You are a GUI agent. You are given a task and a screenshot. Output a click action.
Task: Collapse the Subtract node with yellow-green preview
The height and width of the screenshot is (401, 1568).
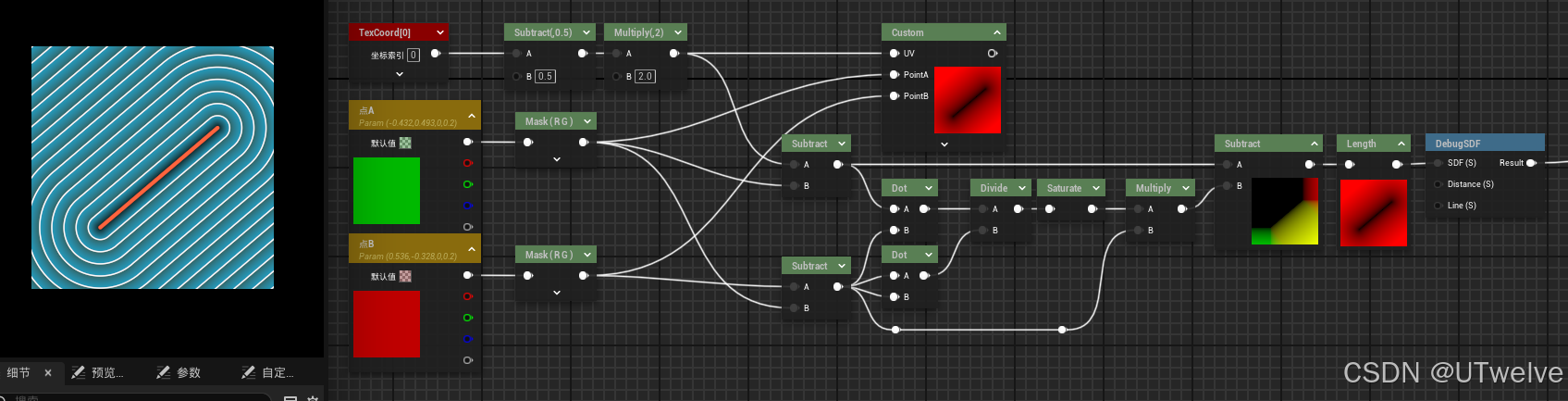(x=1315, y=144)
